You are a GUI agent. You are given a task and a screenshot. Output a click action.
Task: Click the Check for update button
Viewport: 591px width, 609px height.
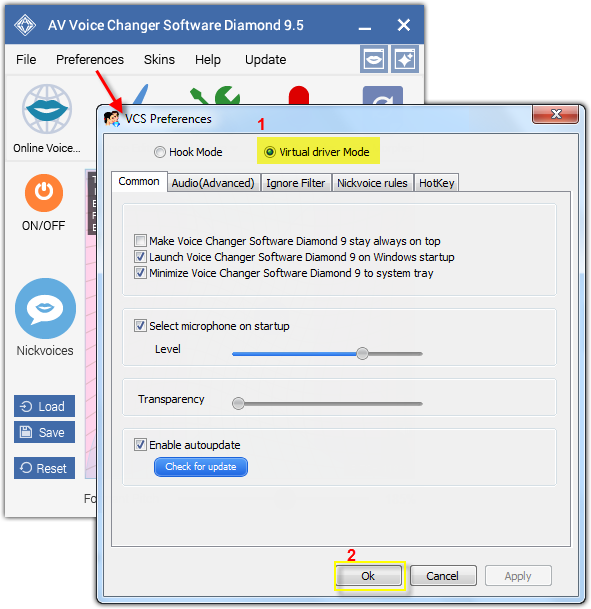[201, 467]
